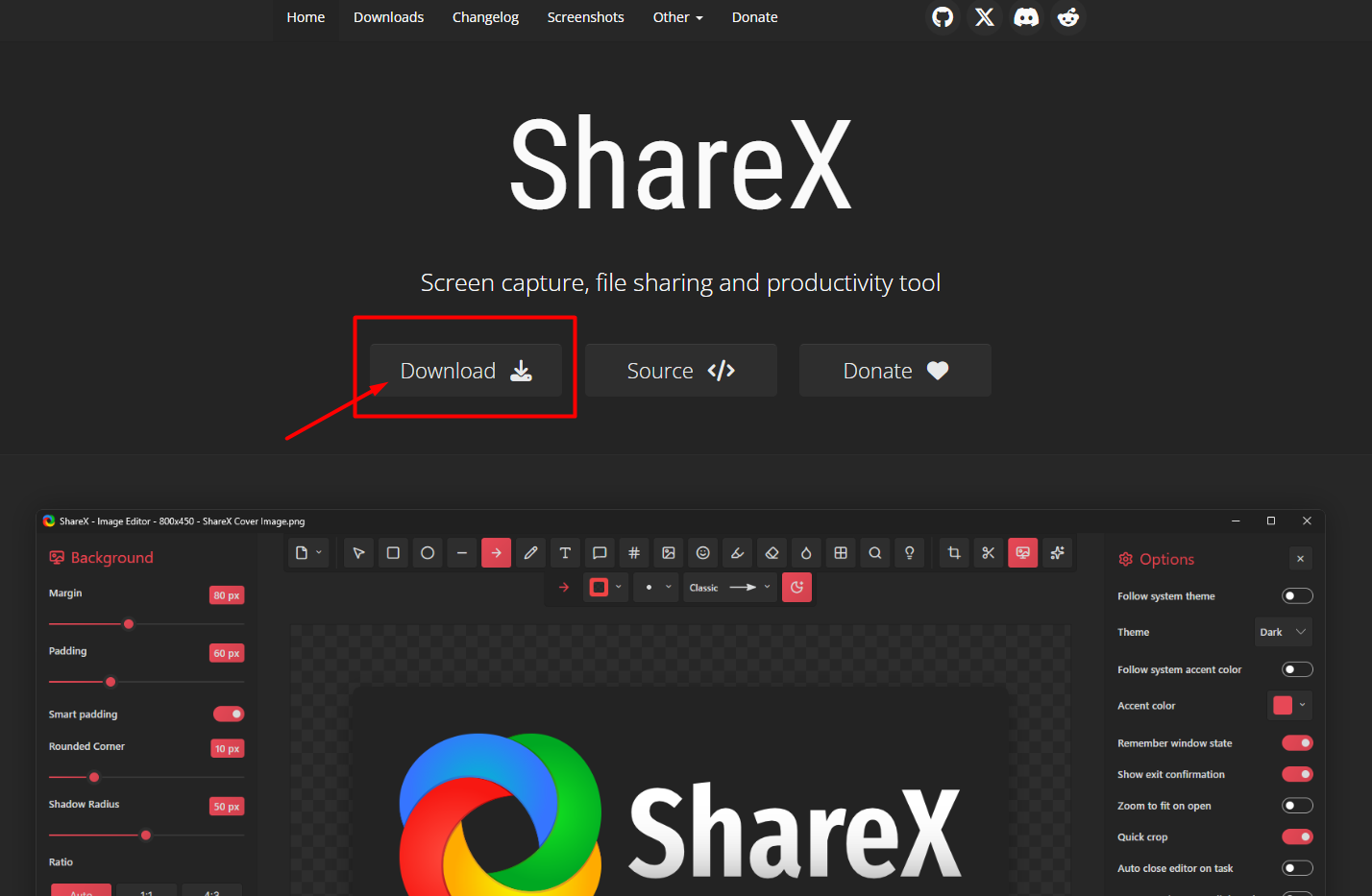Click the large Download button
The height and width of the screenshot is (896, 1372).
466,371
